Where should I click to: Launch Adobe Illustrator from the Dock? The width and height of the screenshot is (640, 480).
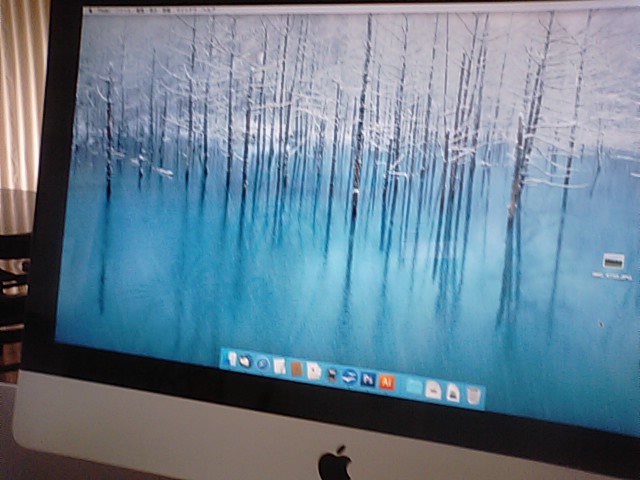coord(387,382)
